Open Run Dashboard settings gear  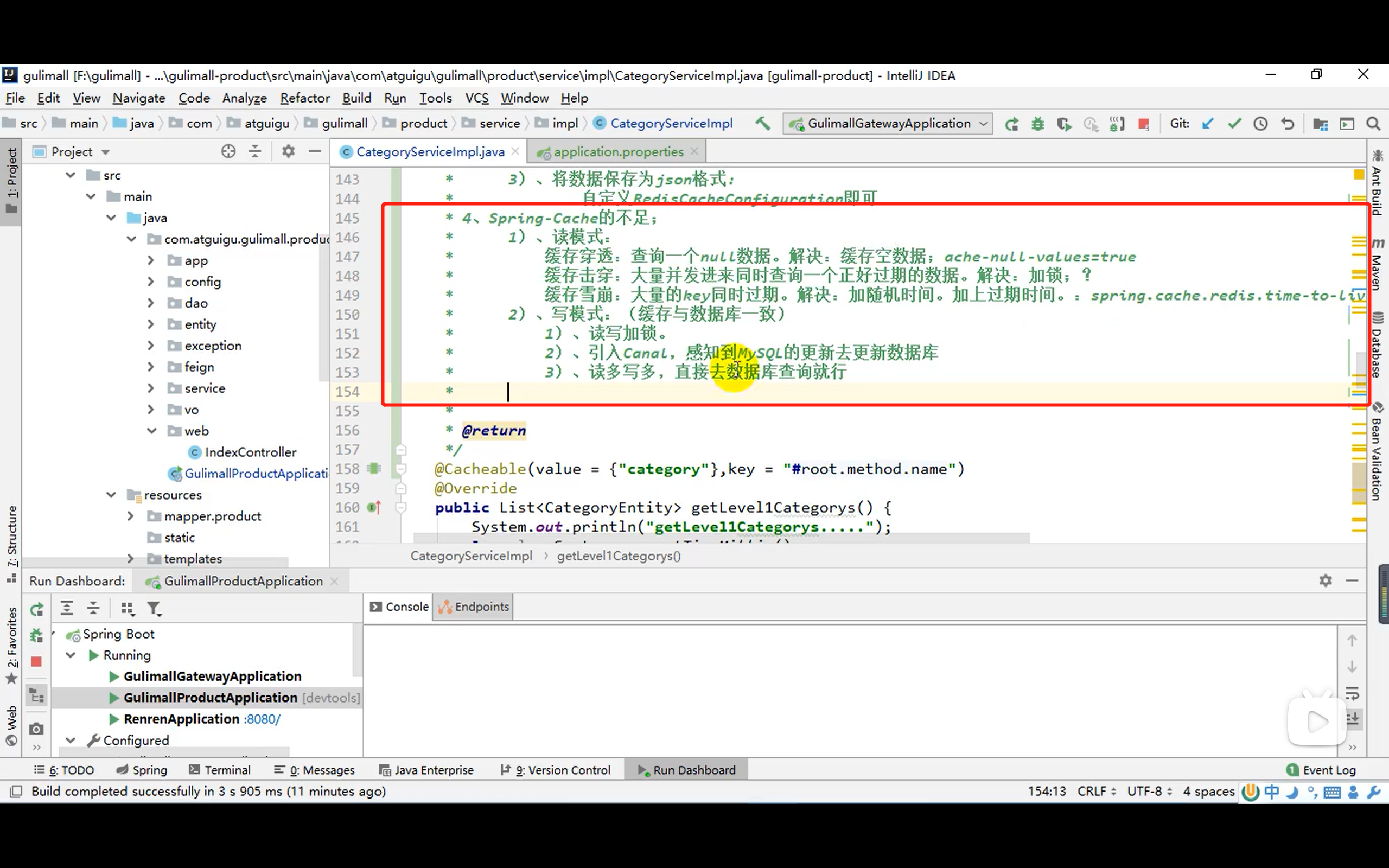point(1325,580)
